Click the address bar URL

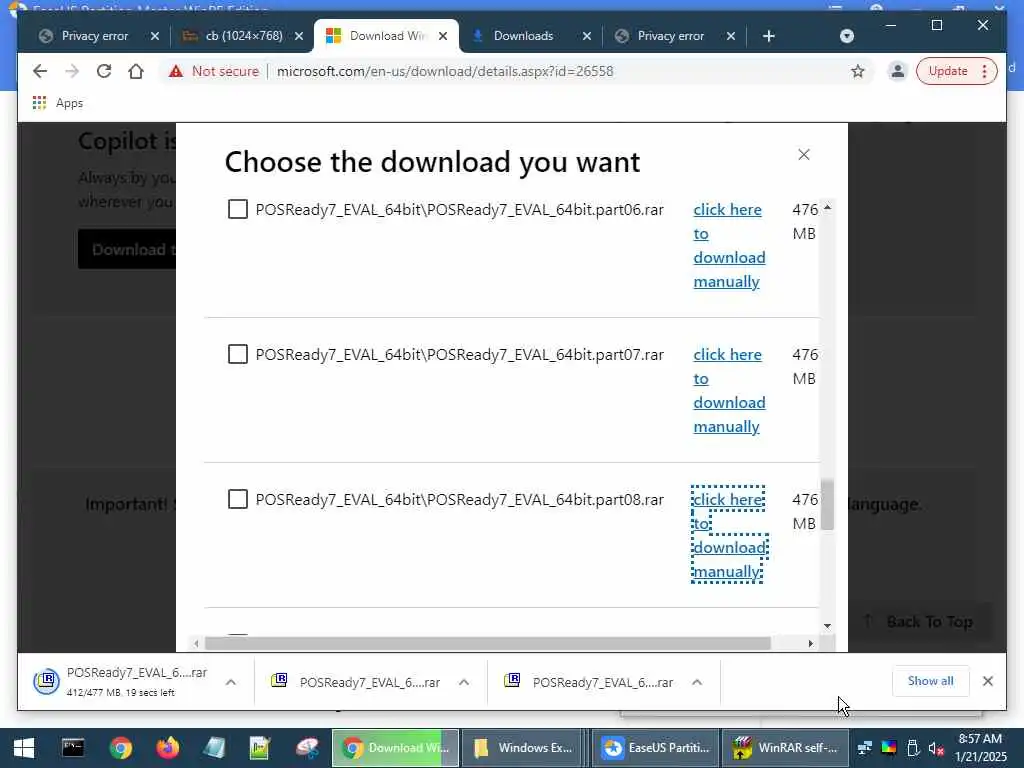click(445, 71)
